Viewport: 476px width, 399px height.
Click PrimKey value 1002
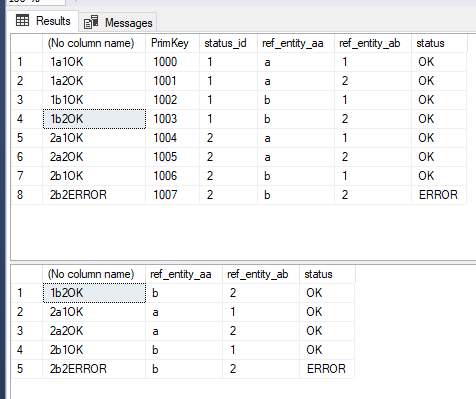coord(172,100)
